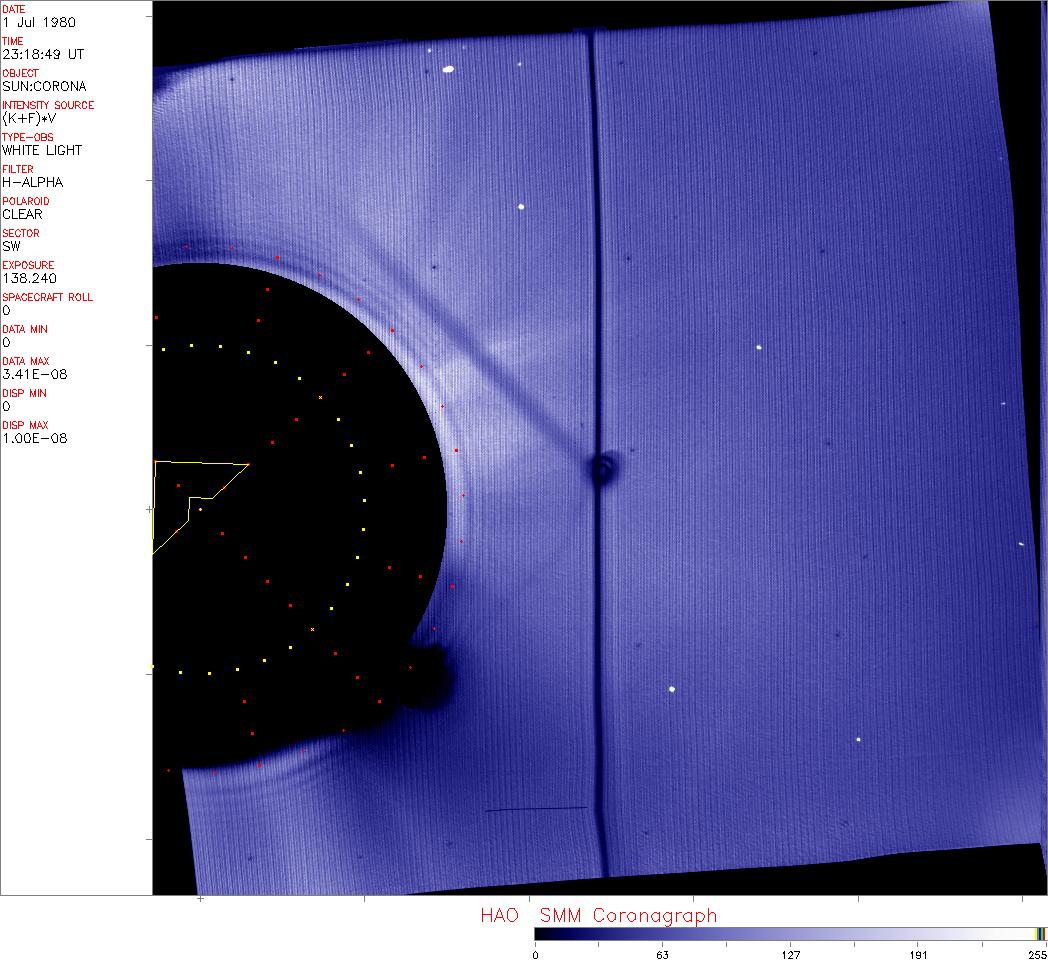
Task: Select the yellow x marker inside the black disk
Action: click(x=320, y=398)
